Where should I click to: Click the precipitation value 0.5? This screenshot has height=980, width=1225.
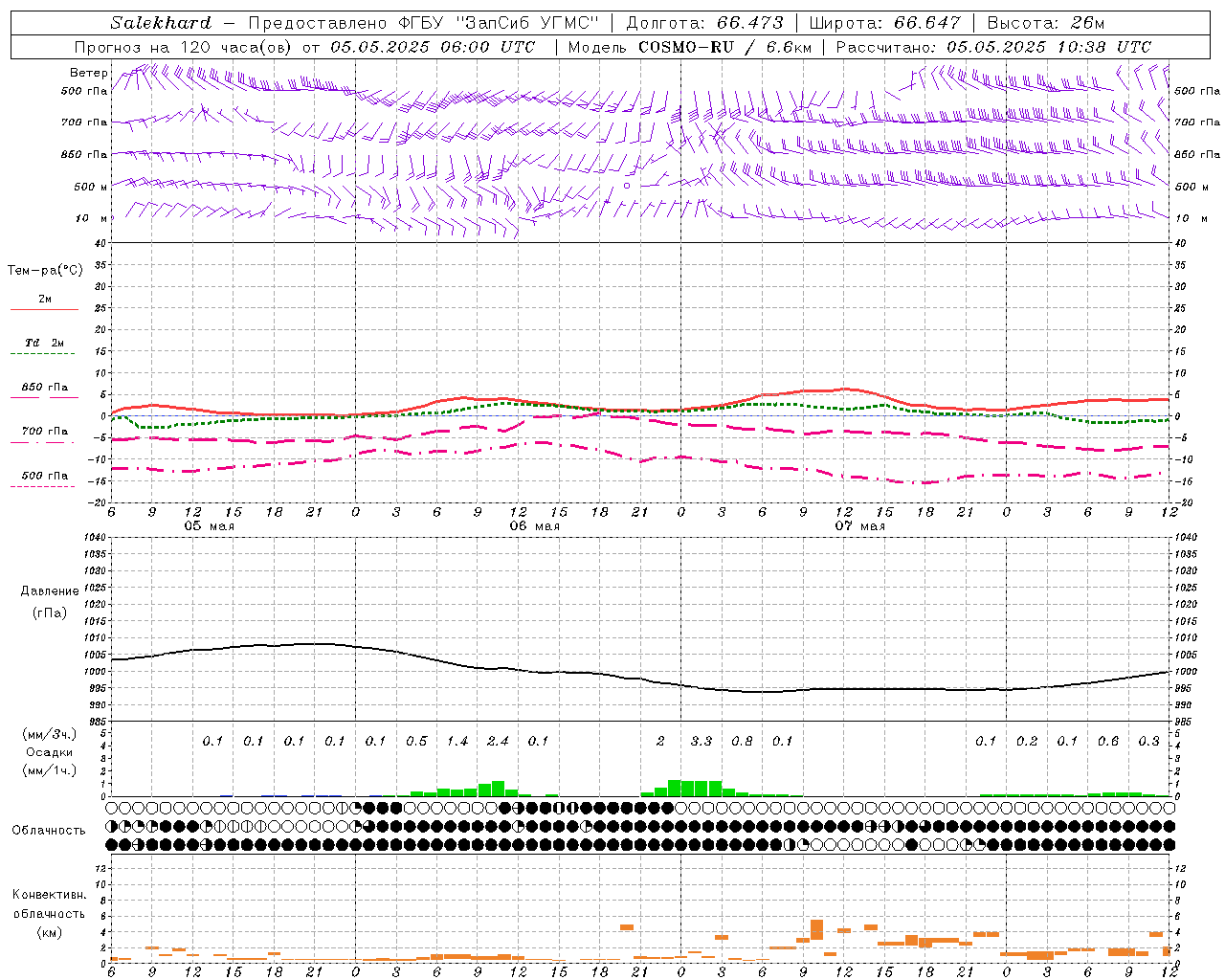416,741
